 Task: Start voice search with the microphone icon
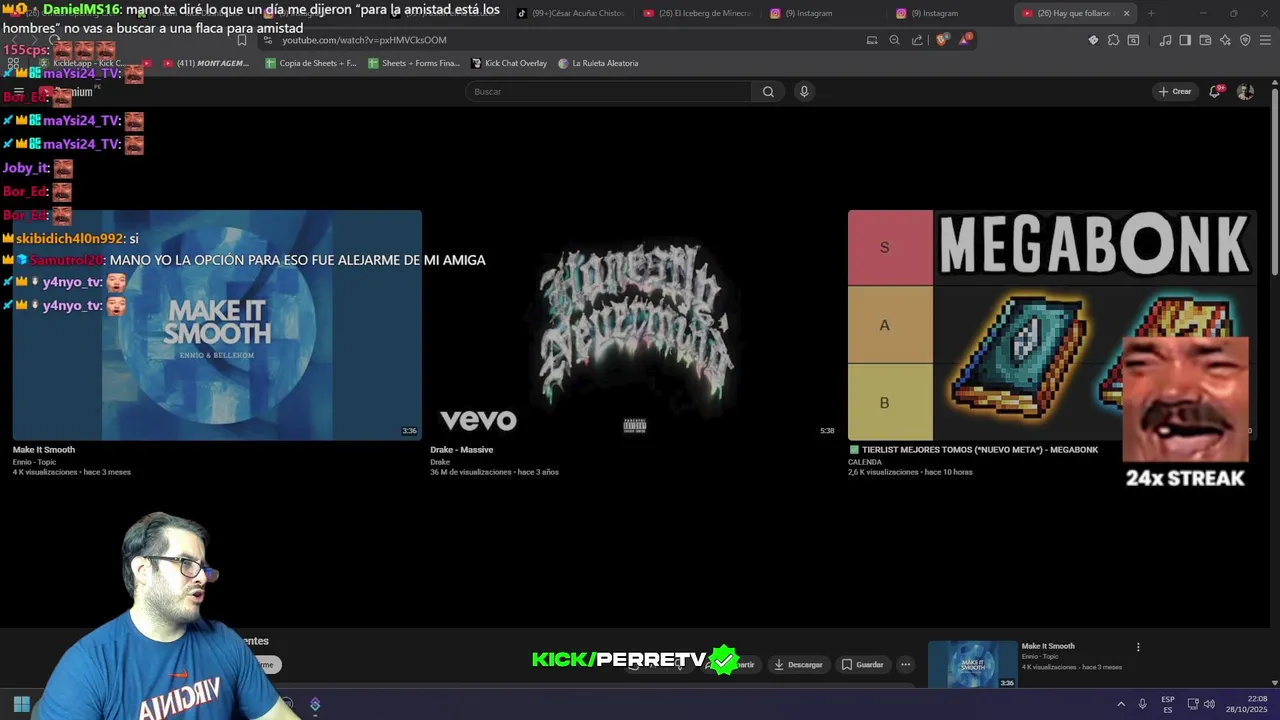point(803,92)
